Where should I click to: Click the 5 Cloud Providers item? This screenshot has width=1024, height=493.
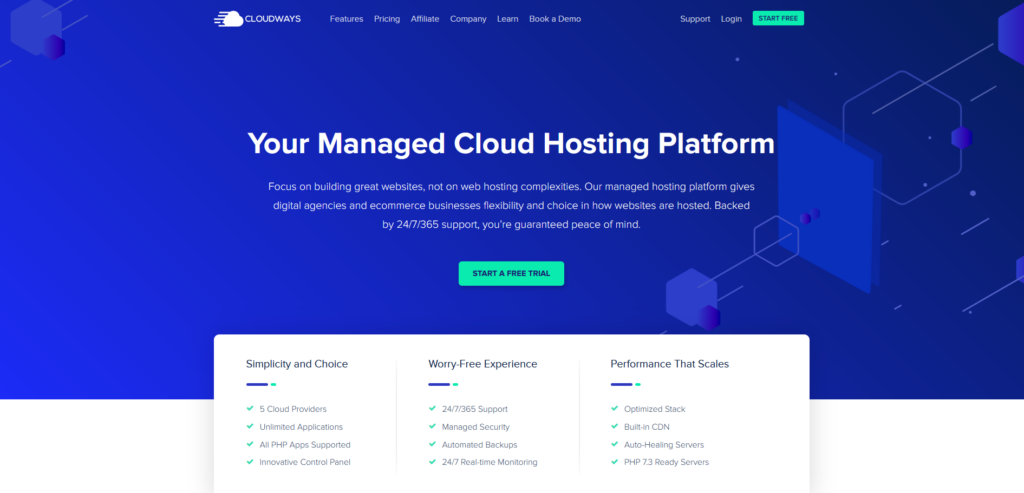tap(293, 409)
